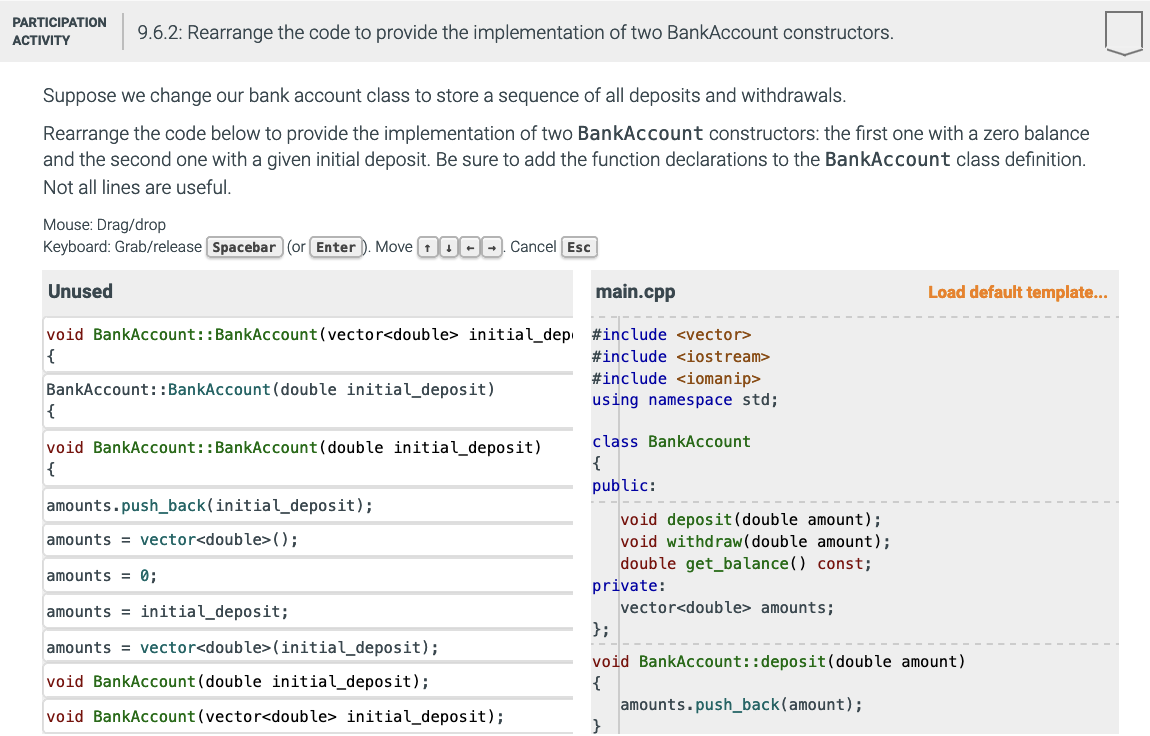Select the amounts = 0; code line

pos(308,576)
